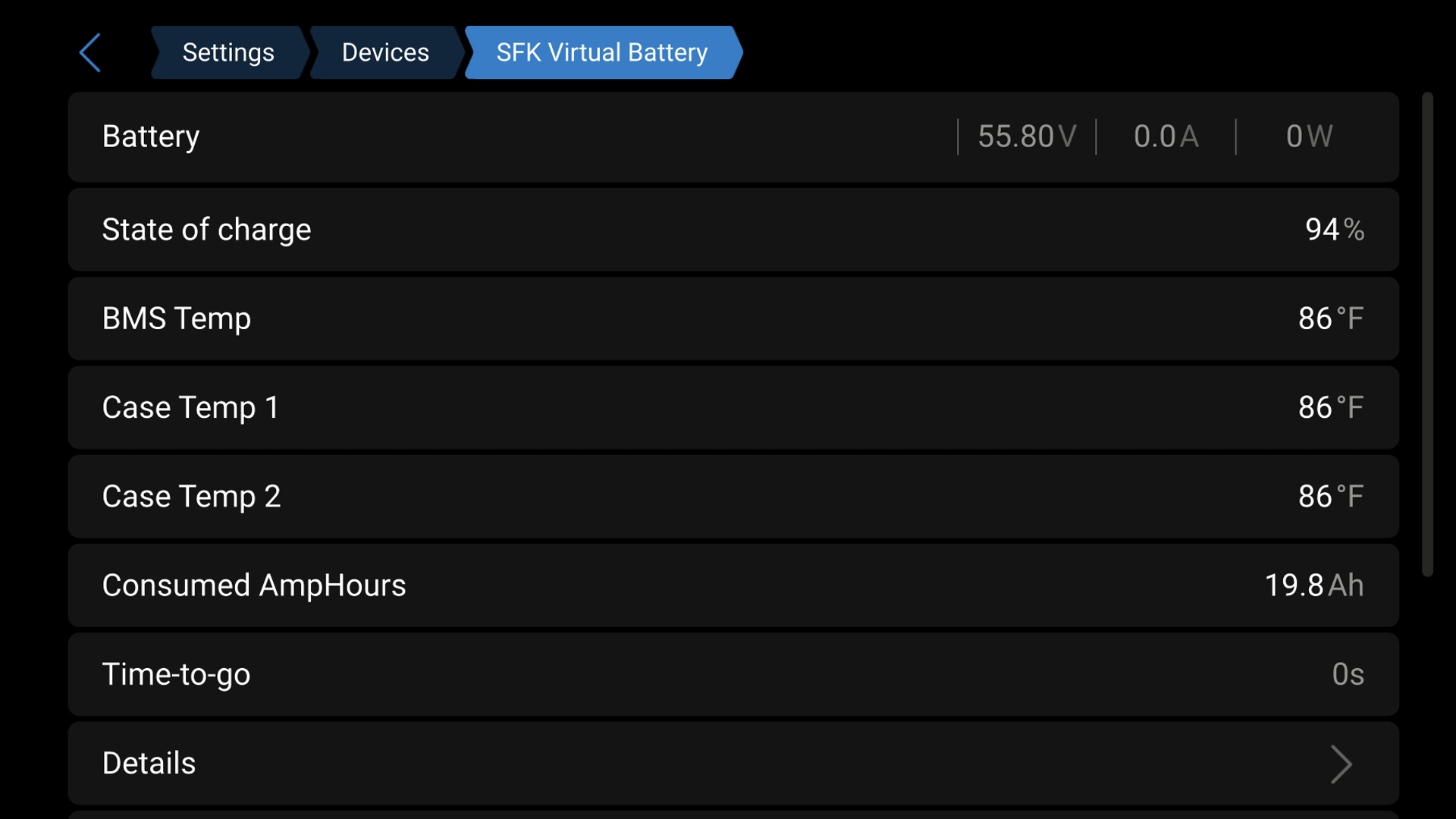Click the 94% state of charge value
Screen dimensions: 1456x819
(1334, 229)
